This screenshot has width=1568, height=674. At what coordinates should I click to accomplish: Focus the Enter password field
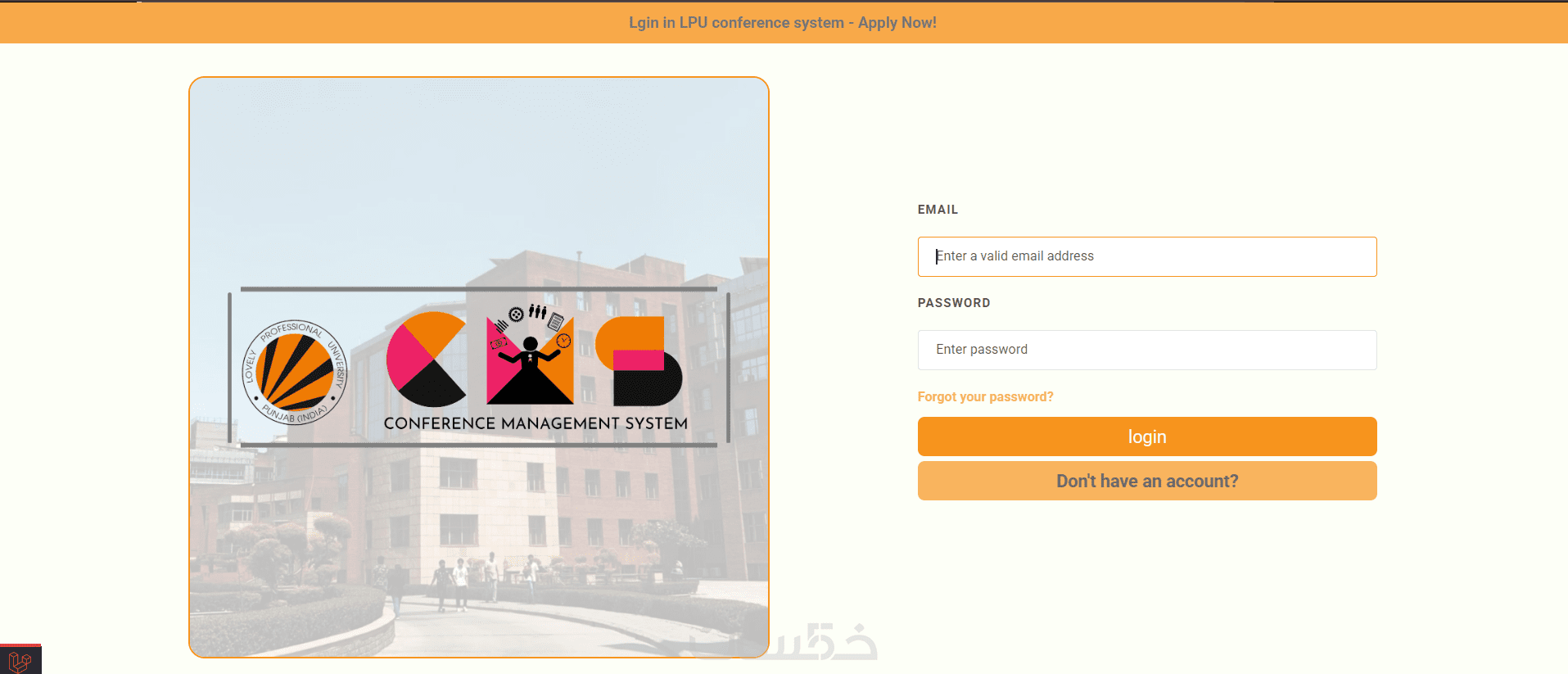(x=1147, y=350)
